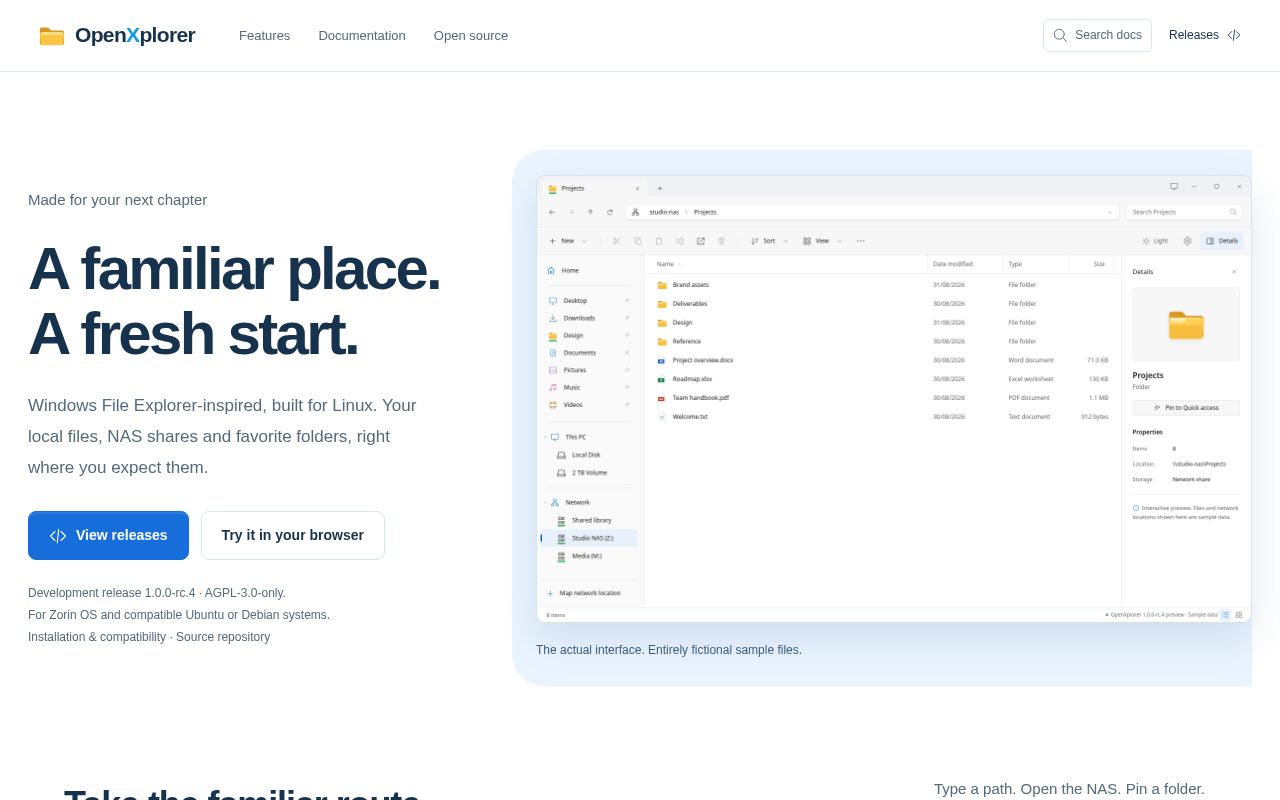Click the Search docs field
The height and width of the screenshot is (800, 1280).
[x=1097, y=35]
